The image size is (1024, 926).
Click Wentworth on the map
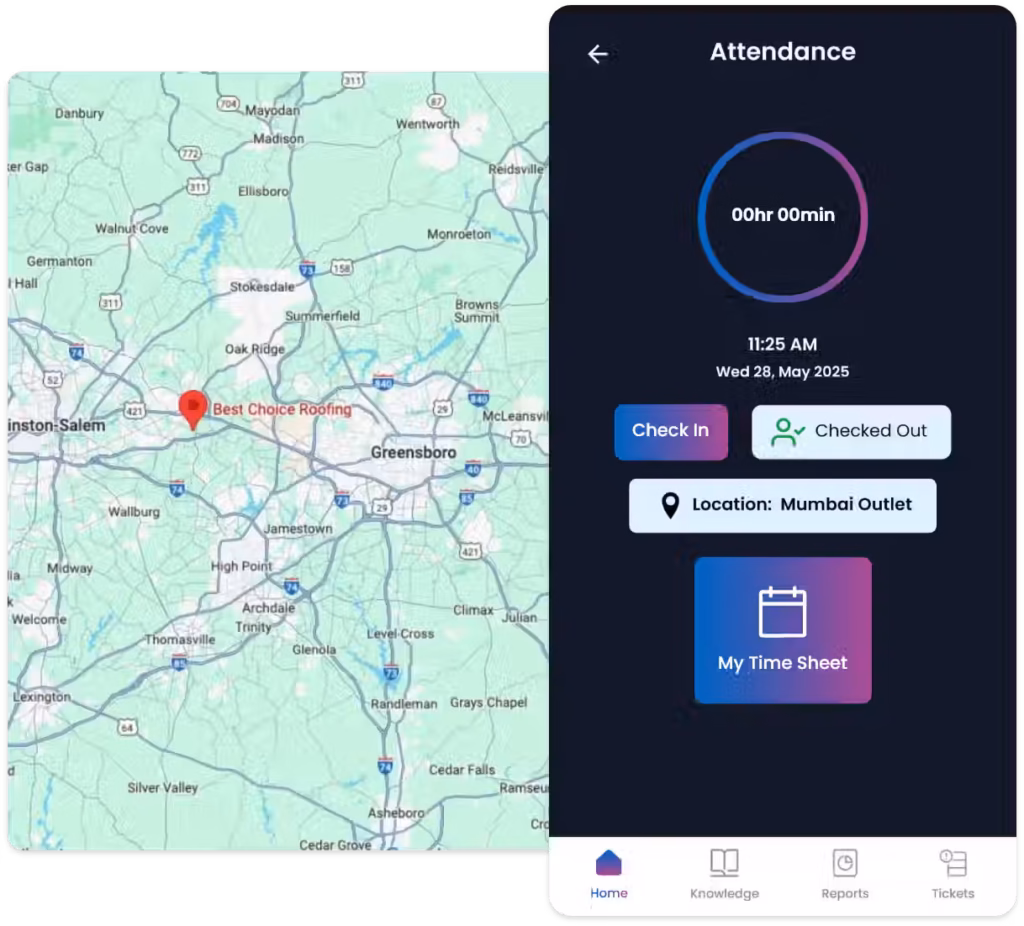point(427,124)
